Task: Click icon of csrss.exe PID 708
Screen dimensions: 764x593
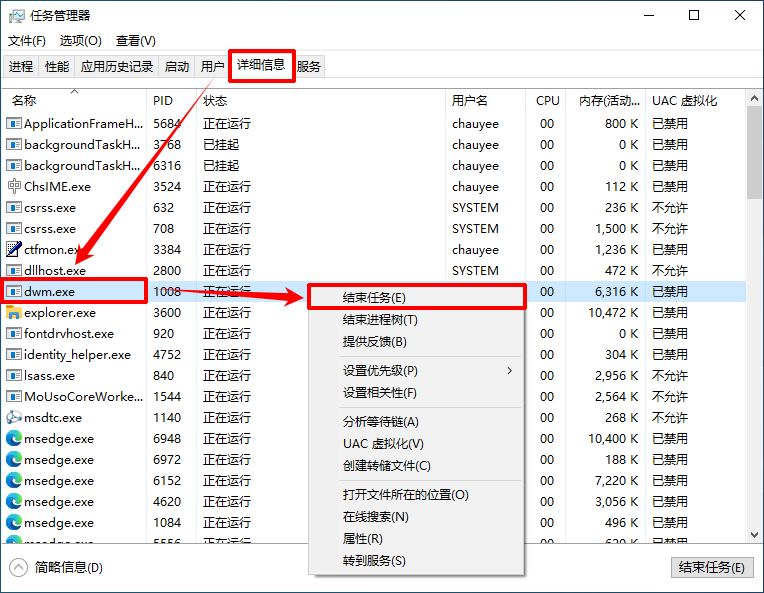Action: [x=14, y=229]
